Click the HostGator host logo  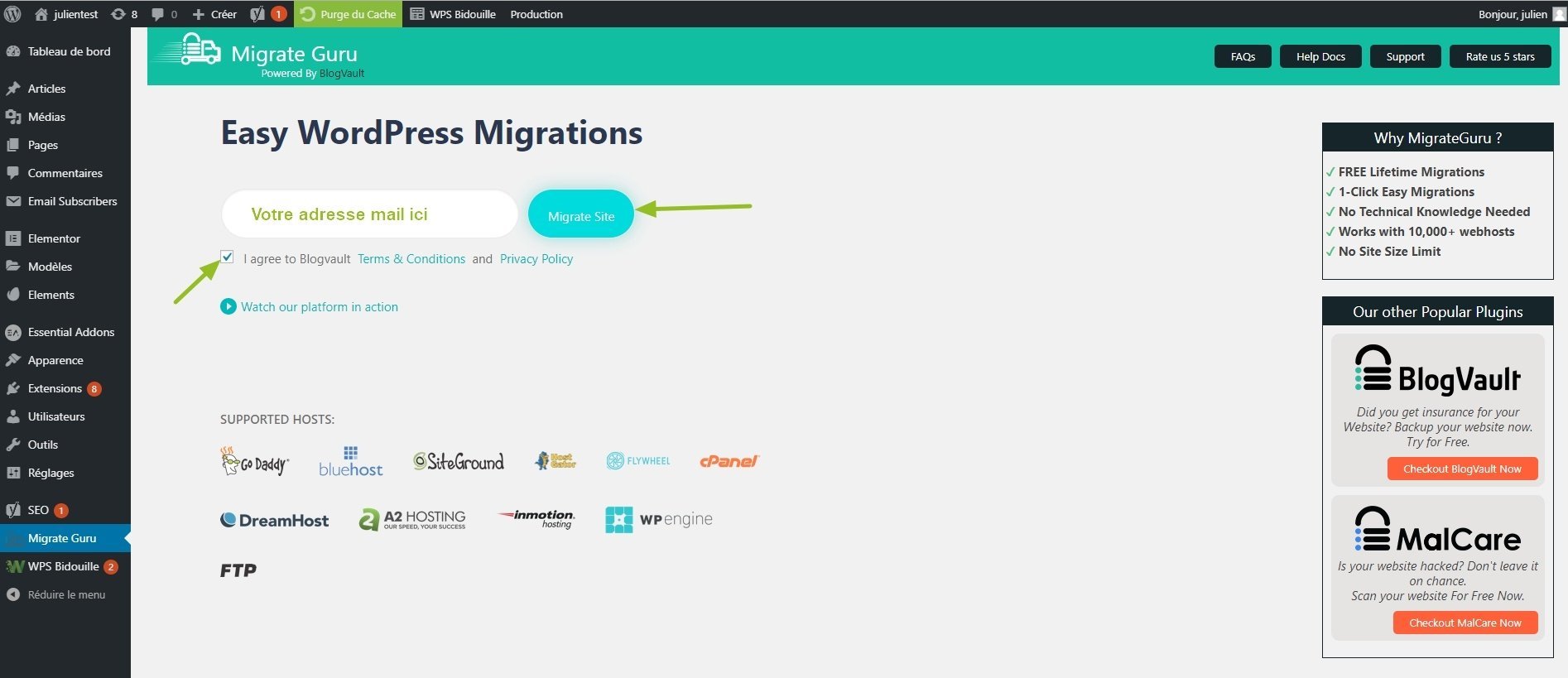click(x=556, y=460)
